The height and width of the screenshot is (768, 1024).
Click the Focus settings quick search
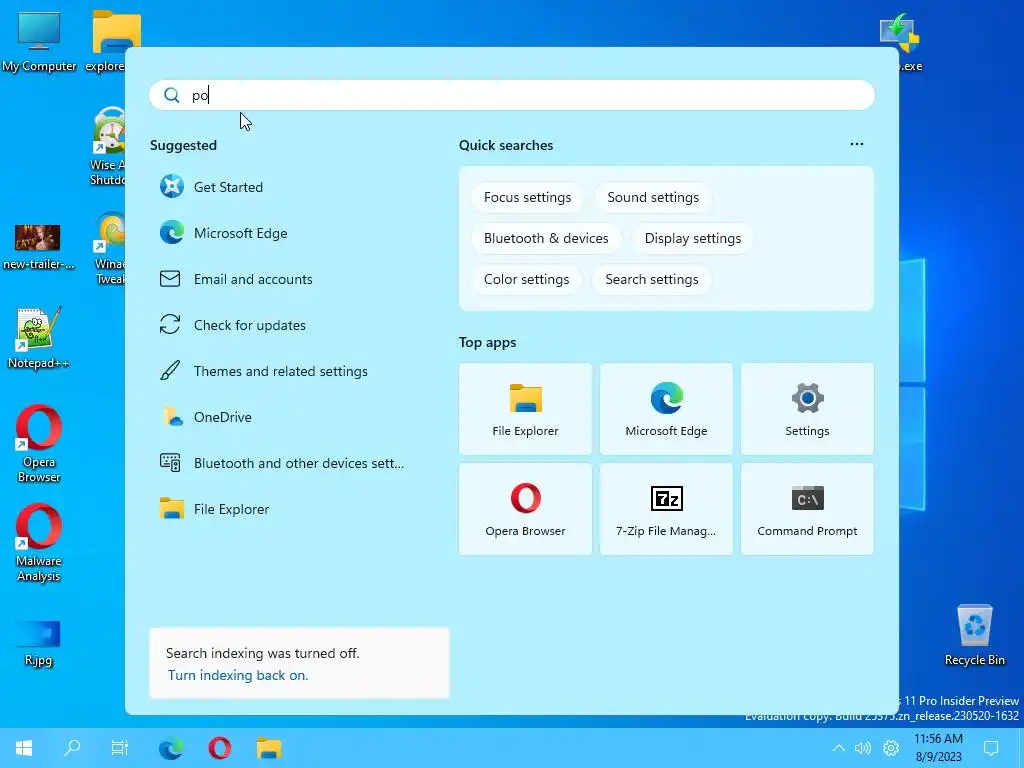(527, 197)
